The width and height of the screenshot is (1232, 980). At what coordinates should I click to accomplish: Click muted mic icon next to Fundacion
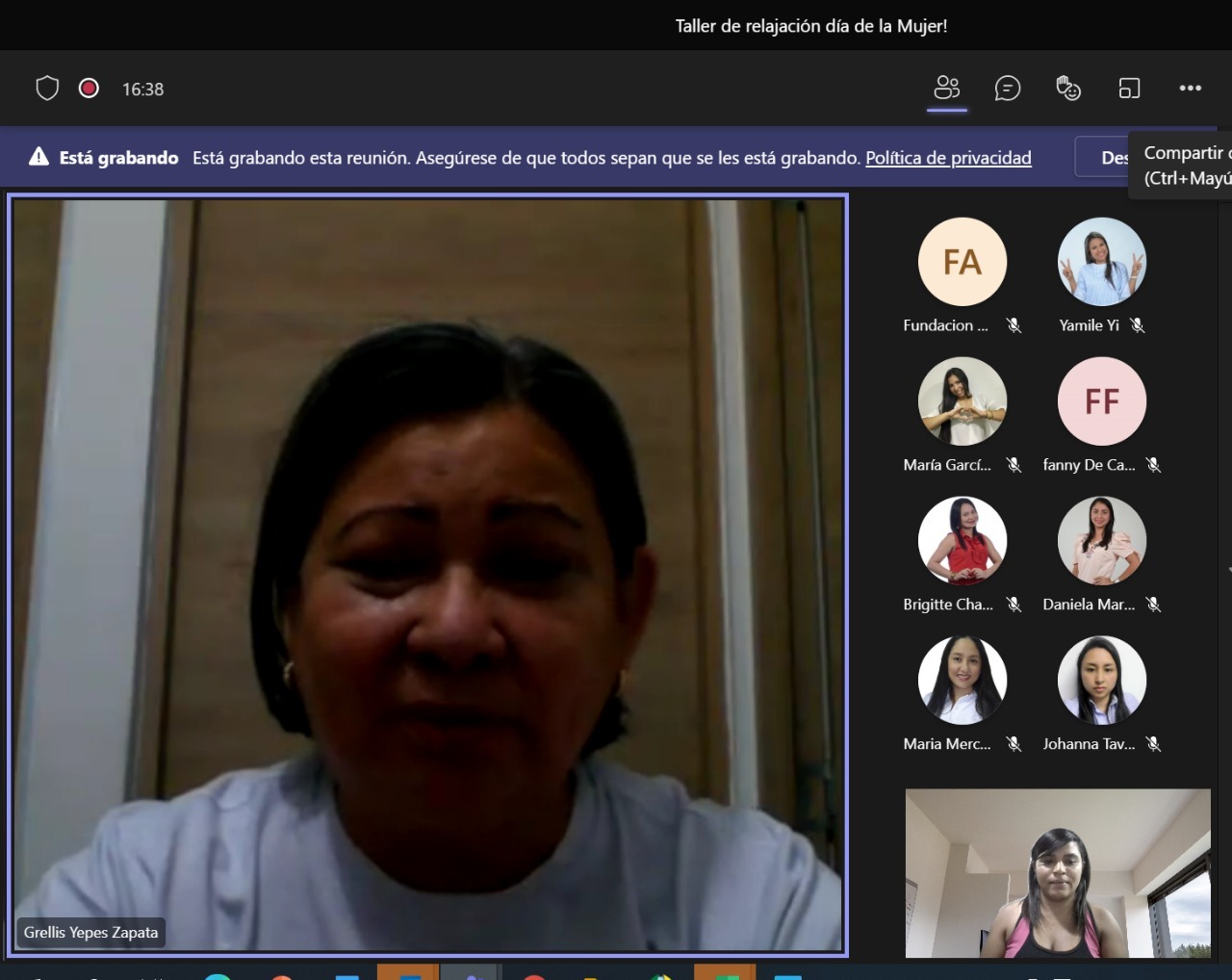[x=1014, y=325]
